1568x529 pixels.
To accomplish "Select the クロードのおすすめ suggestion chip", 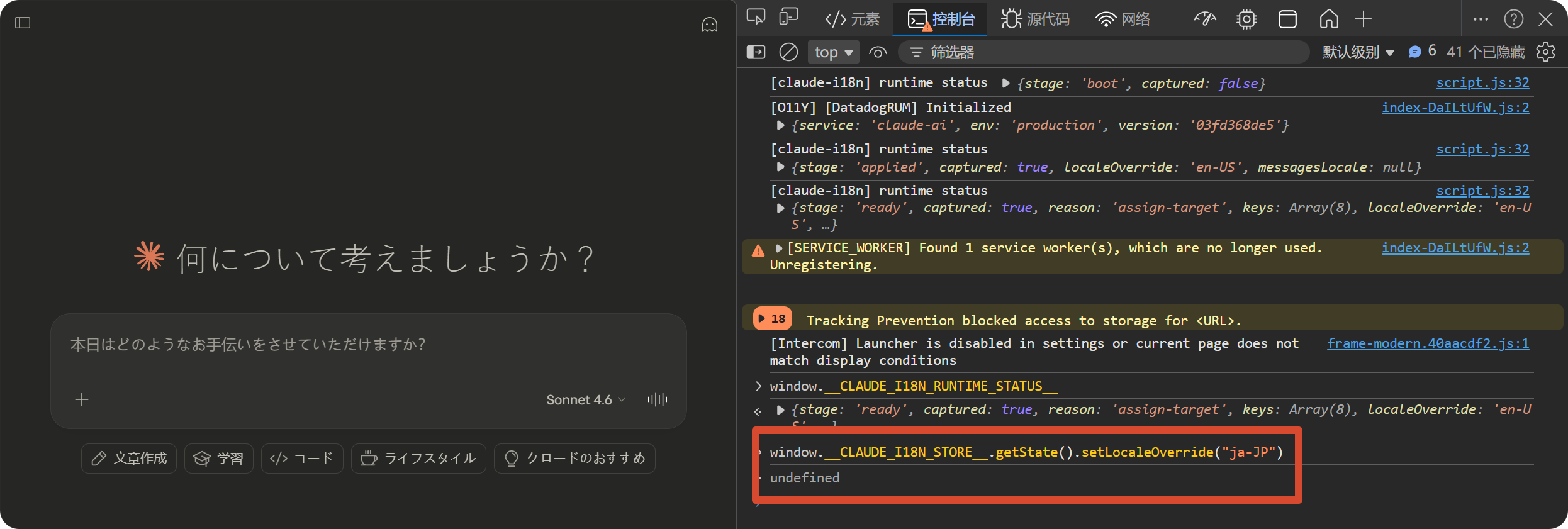I will point(574,458).
